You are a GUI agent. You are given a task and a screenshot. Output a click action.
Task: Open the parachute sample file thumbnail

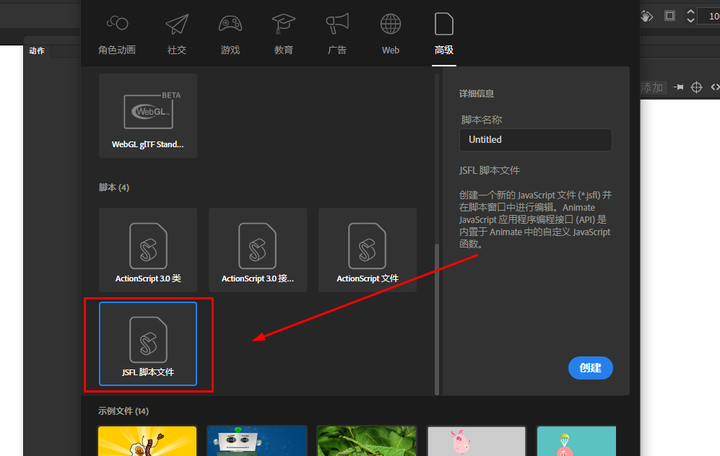[x=576, y=441]
